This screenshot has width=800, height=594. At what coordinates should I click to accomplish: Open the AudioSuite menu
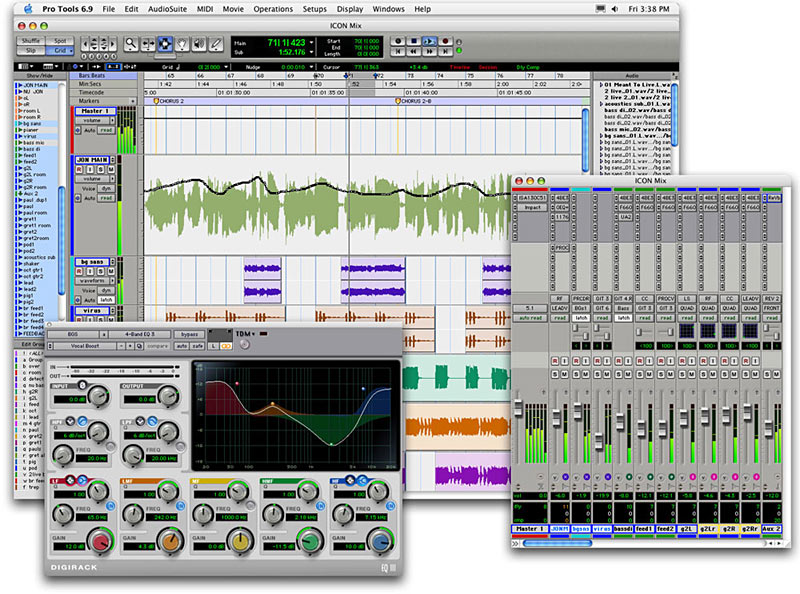(x=167, y=9)
